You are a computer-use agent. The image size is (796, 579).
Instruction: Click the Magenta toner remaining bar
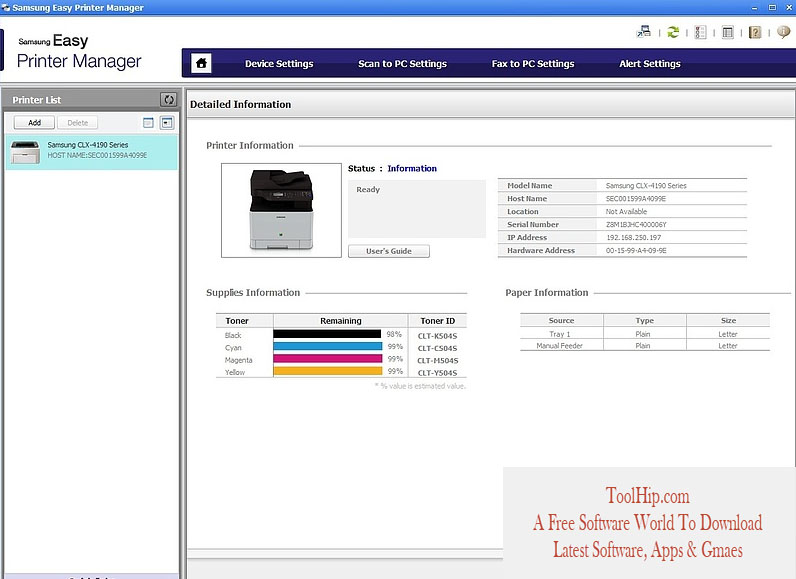tap(327, 359)
